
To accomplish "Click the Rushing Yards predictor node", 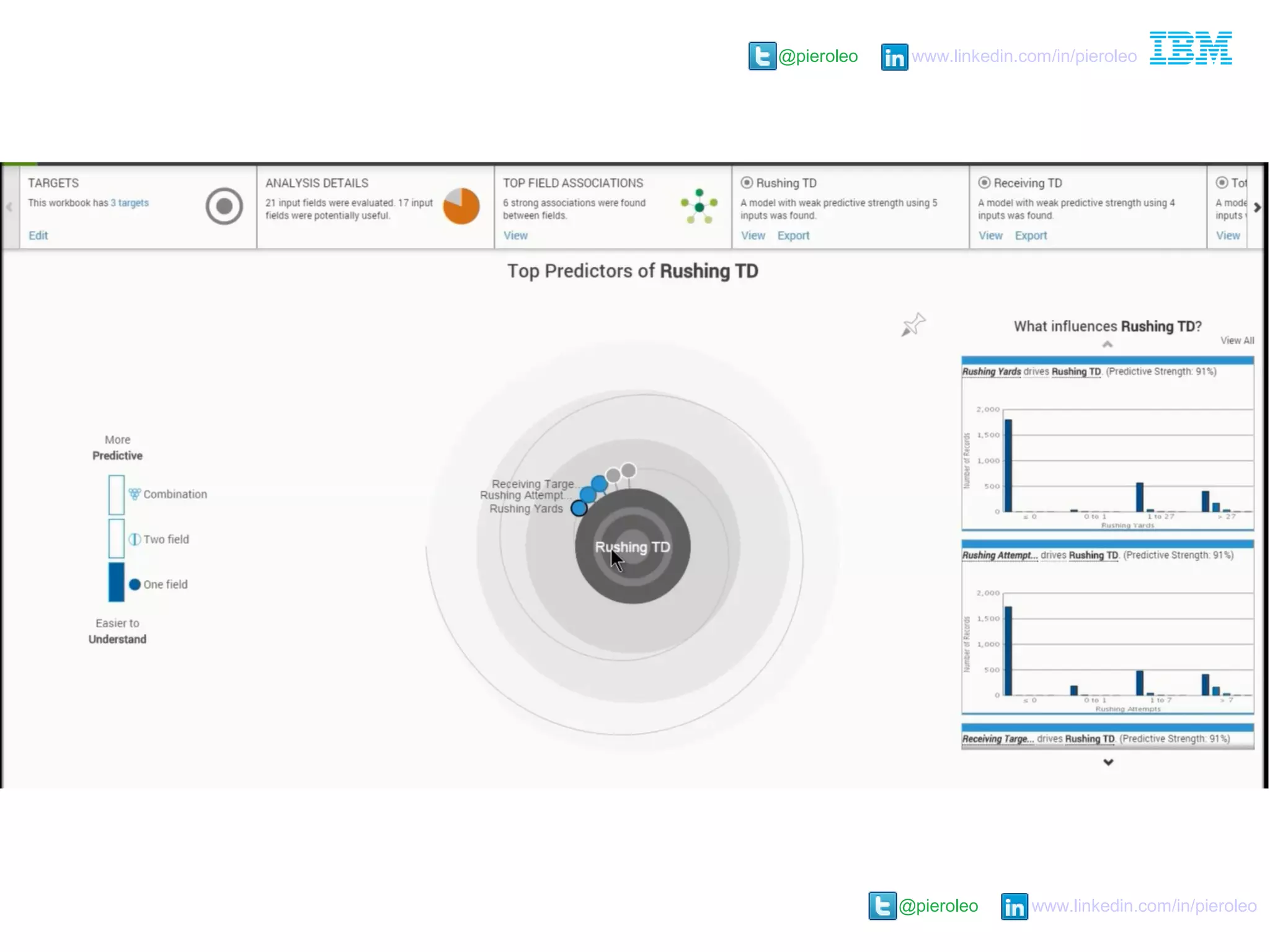I will [x=579, y=508].
